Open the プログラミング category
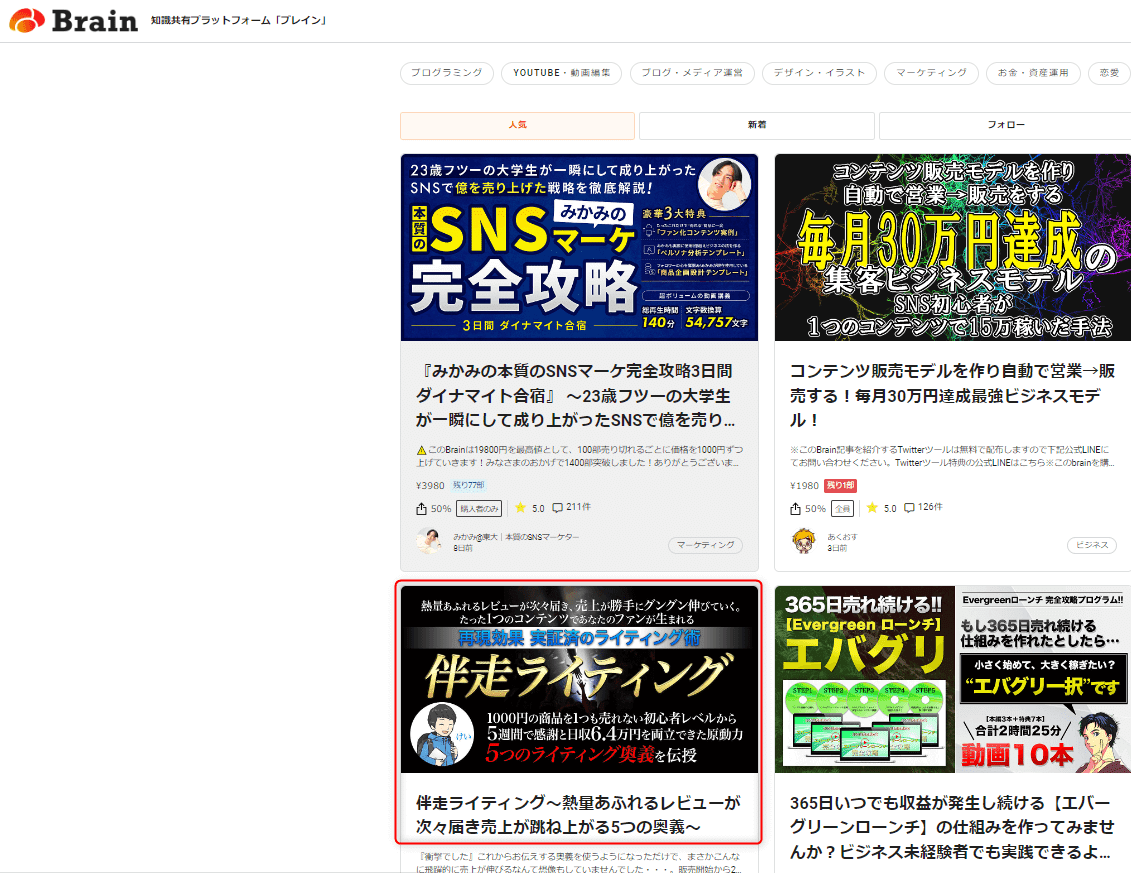Screen dimensions: 1131x873 [x=446, y=73]
